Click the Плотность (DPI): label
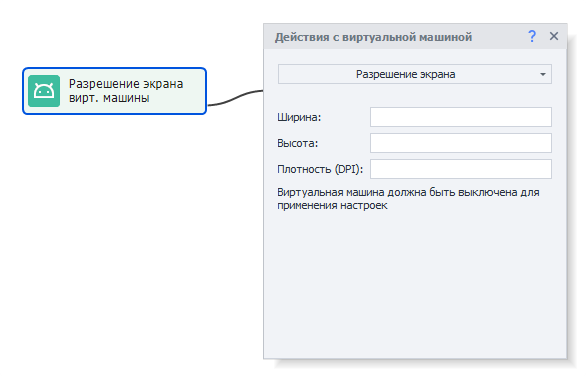The height and width of the screenshot is (376, 586). click(x=320, y=169)
